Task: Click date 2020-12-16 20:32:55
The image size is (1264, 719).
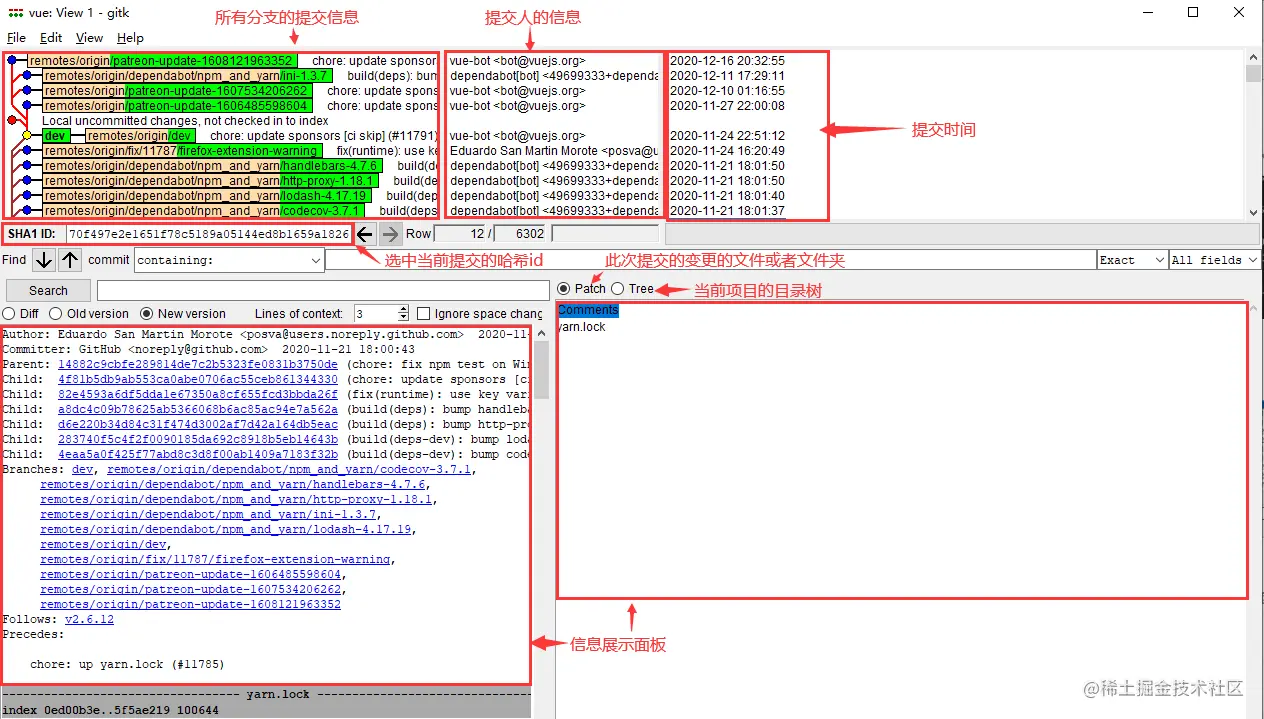Action: 727,61
